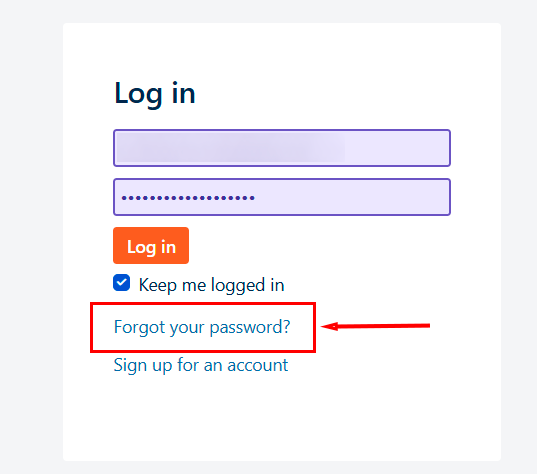This screenshot has width=537, height=474.
Task: Click empty right end of password field
Action: 353,197
